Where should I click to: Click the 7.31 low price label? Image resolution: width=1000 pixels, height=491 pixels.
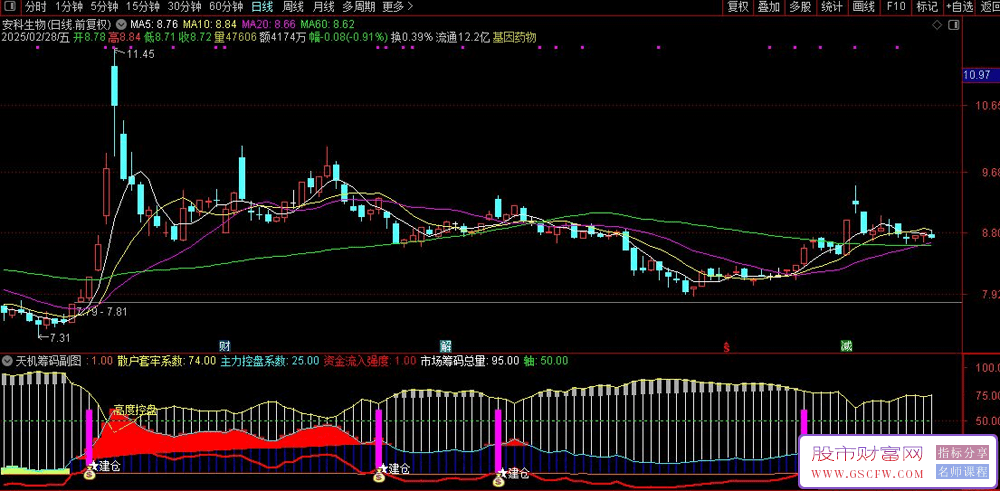(x=60, y=336)
